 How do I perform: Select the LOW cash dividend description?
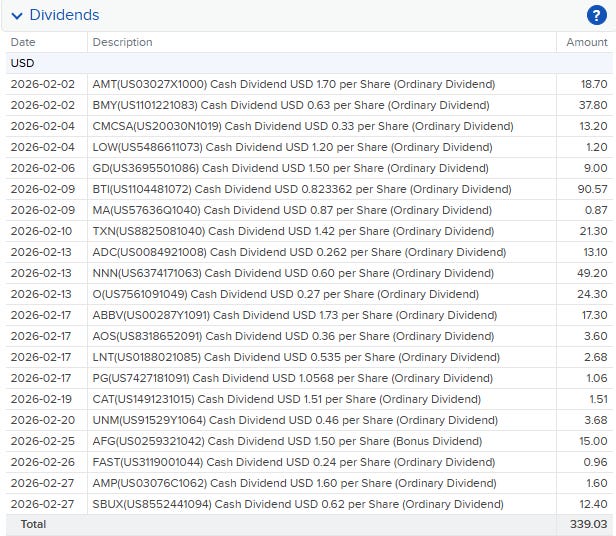(x=292, y=147)
